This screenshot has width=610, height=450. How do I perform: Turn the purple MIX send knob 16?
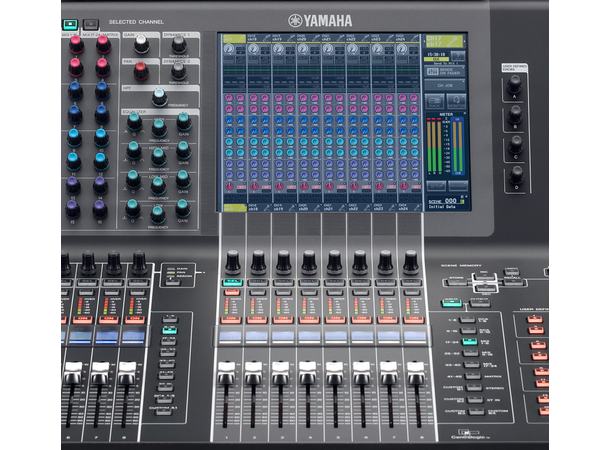click(x=100, y=209)
